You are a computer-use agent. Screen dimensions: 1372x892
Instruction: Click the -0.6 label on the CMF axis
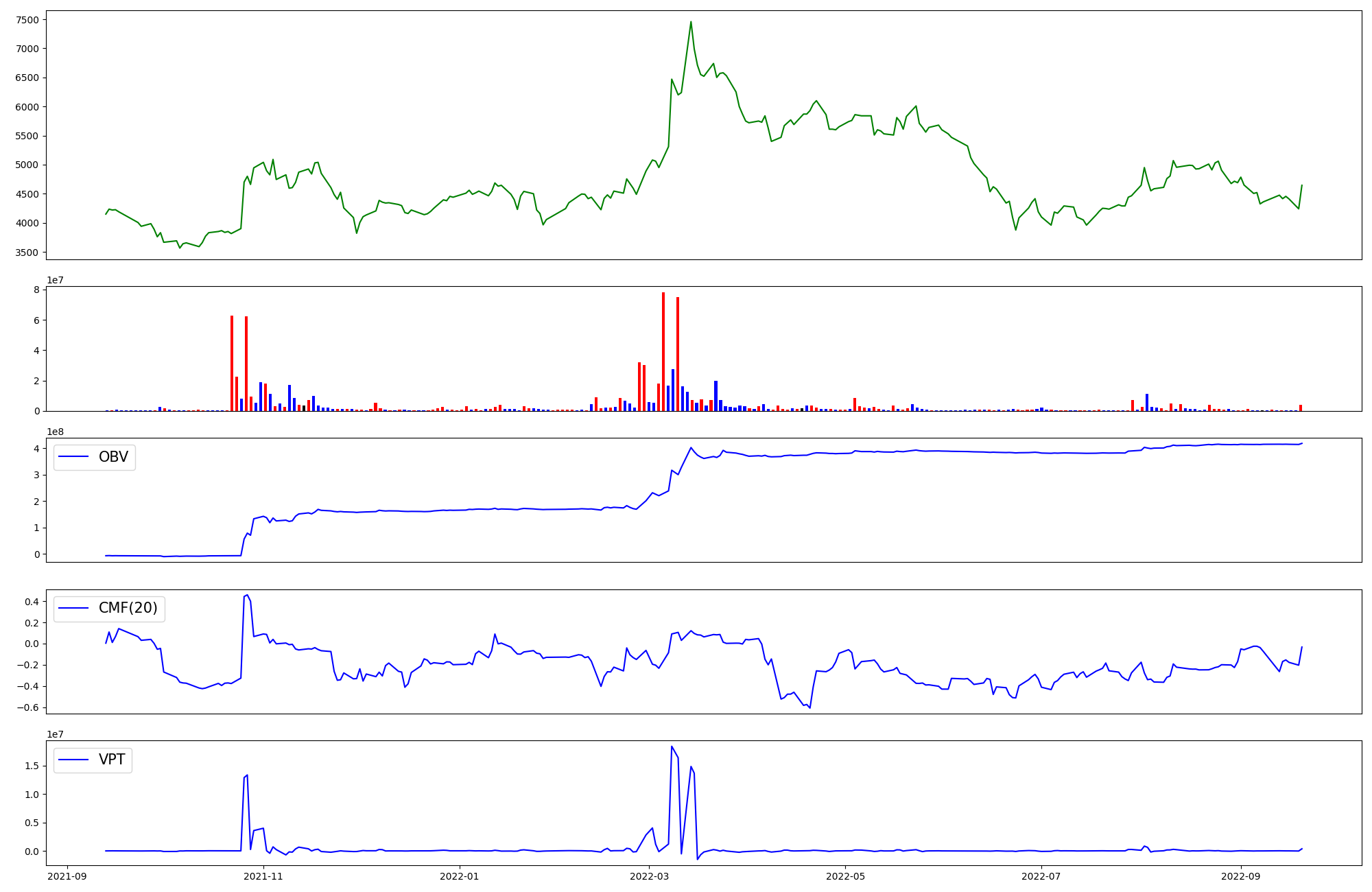pos(27,707)
